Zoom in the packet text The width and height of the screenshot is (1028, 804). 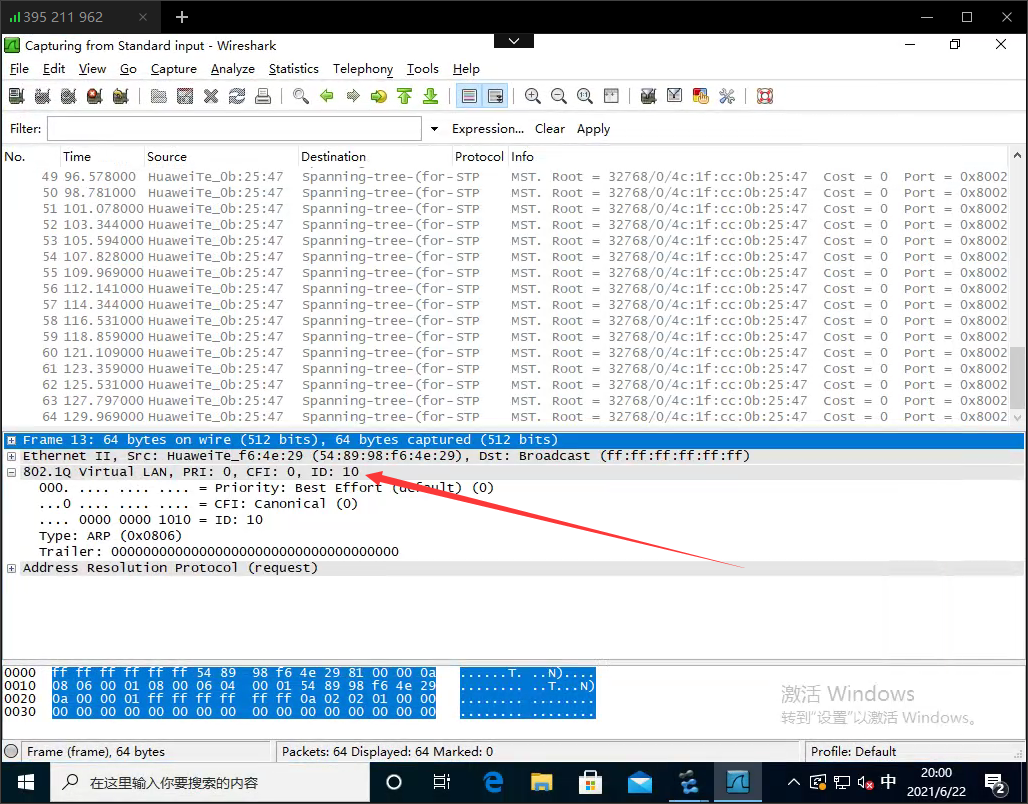(533, 96)
